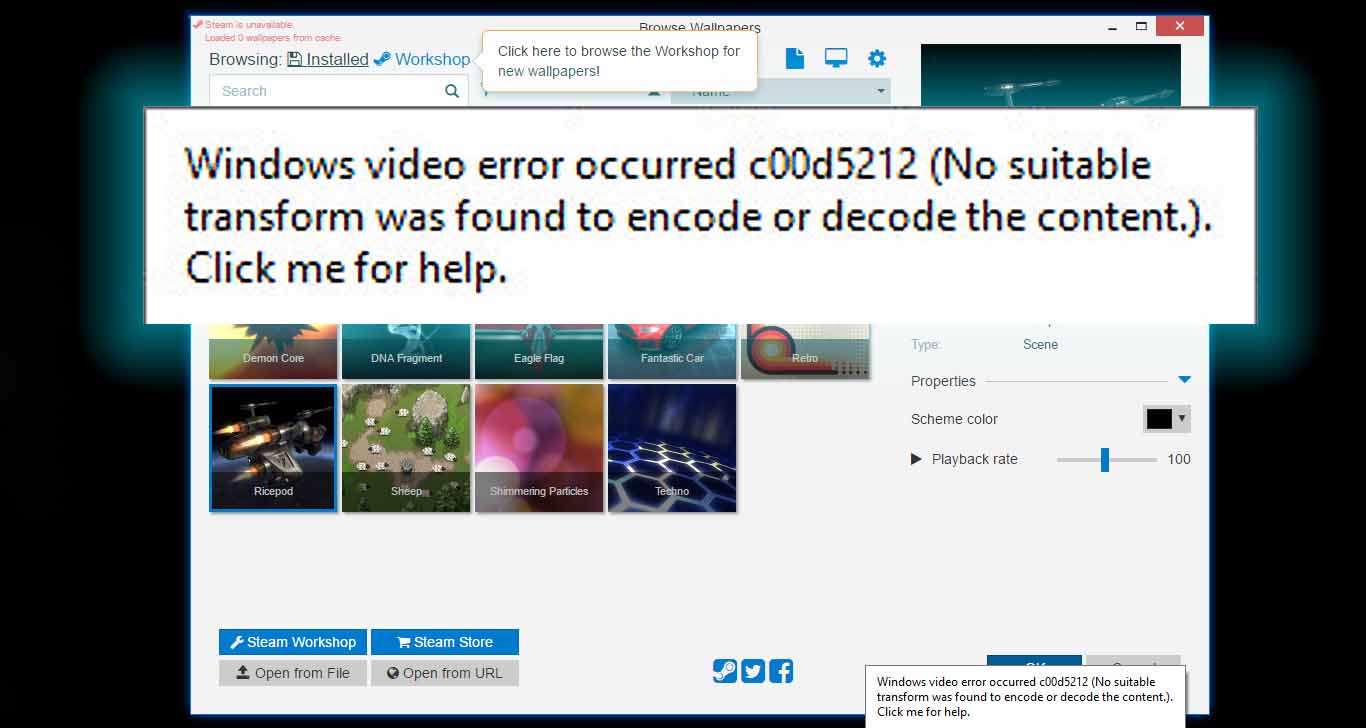
Task: Select the Eagle Flag wallpaper
Action: tap(539, 350)
